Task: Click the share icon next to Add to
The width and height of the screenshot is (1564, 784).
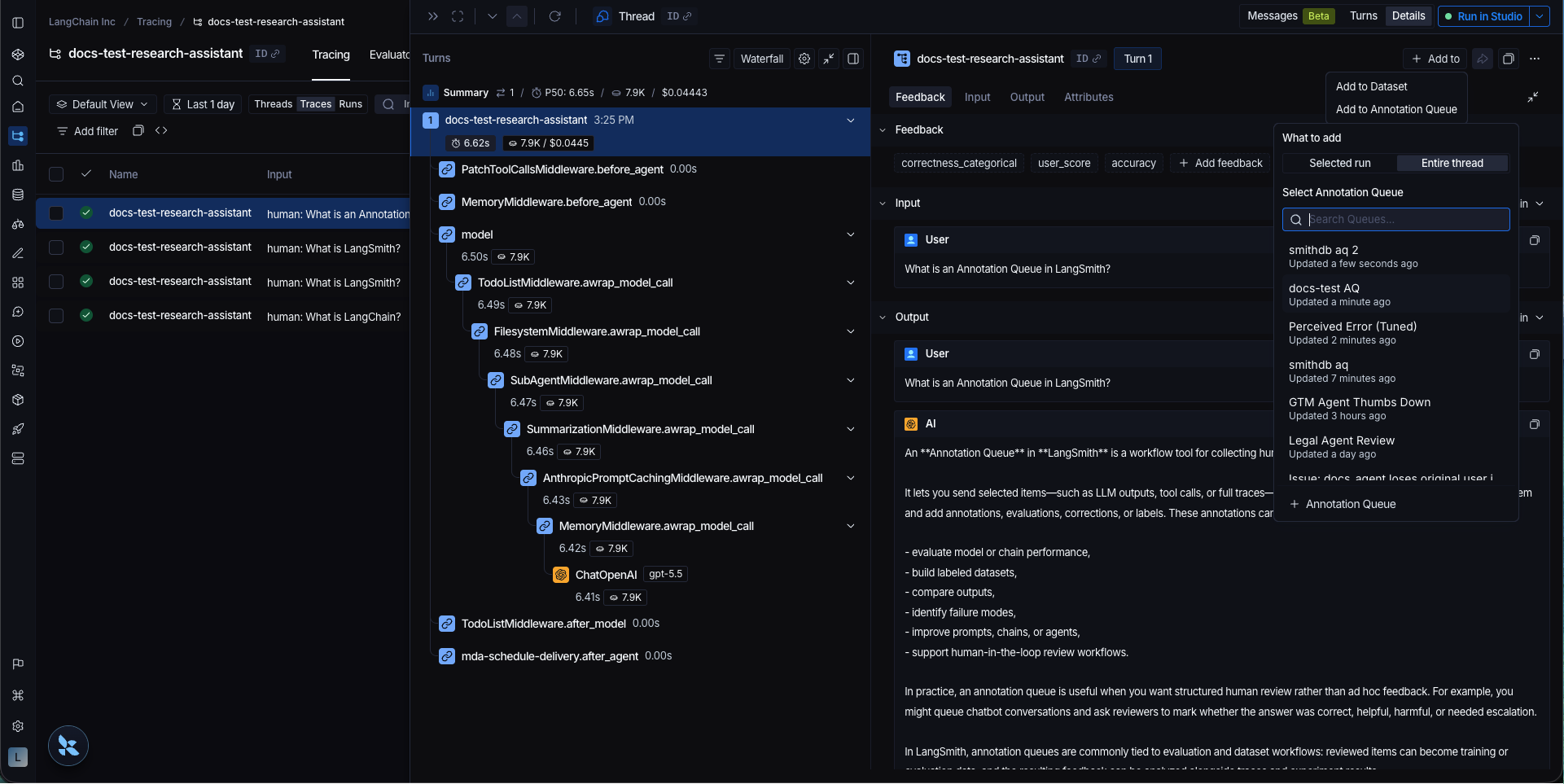Action: click(1483, 59)
